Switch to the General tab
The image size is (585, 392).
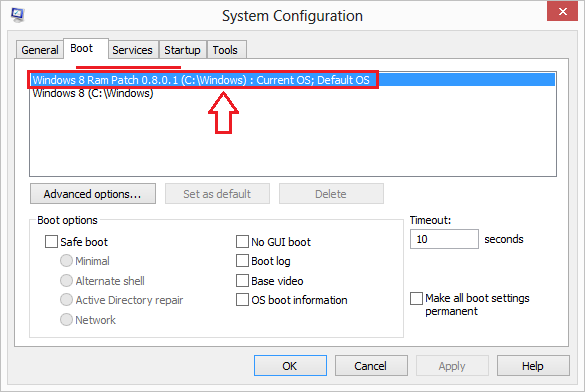[x=40, y=50]
